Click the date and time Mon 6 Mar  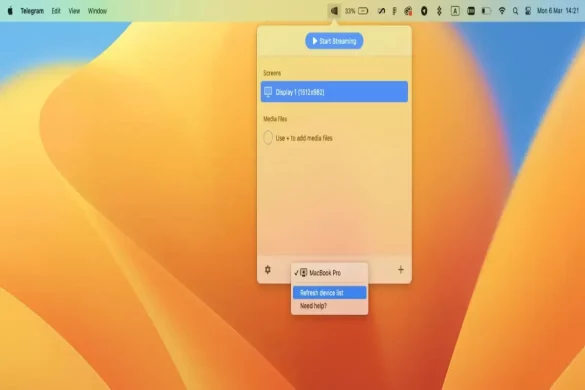(x=558, y=11)
